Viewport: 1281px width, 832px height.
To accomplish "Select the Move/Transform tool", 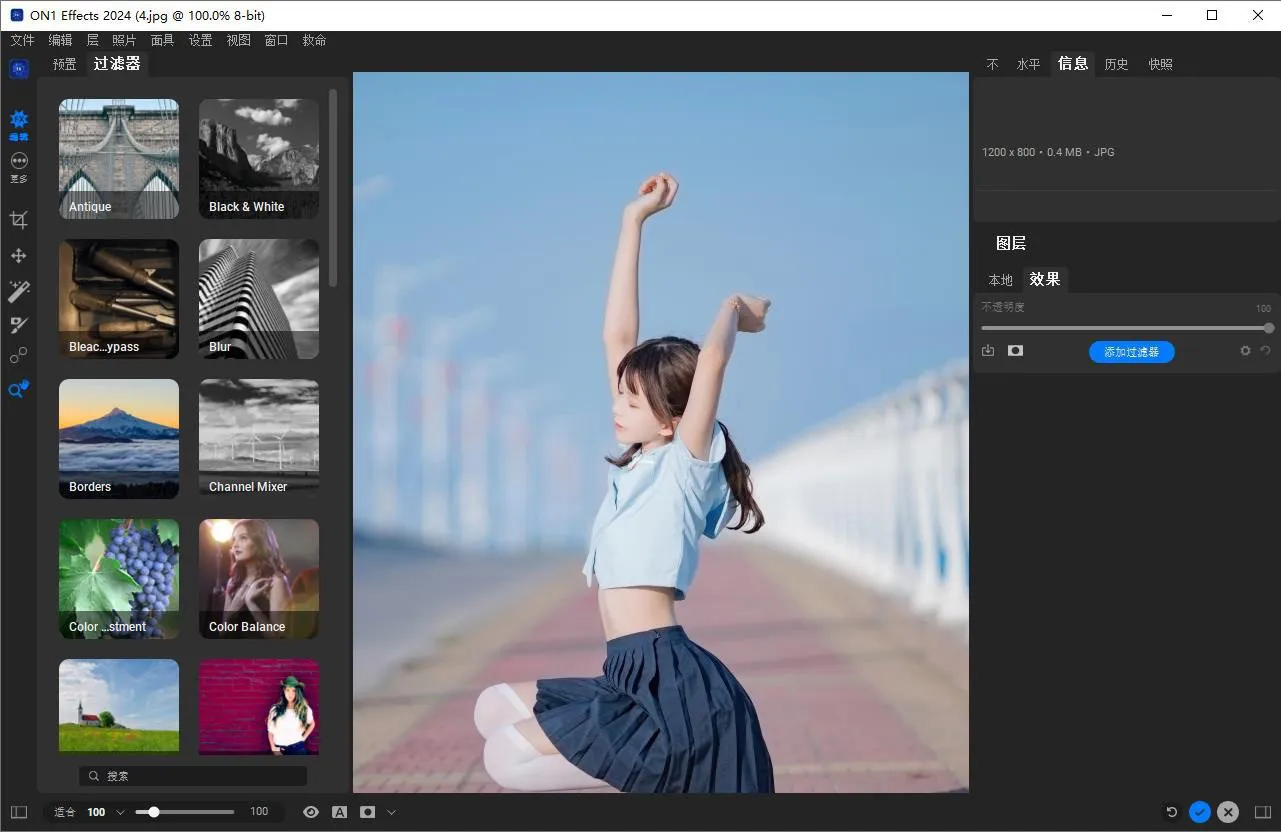I will (18, 256).
